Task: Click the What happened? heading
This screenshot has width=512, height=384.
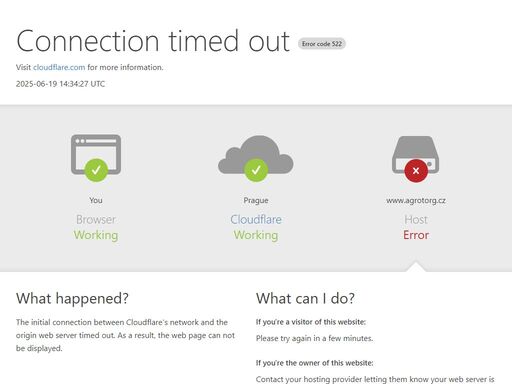Action: pos(72,298)
